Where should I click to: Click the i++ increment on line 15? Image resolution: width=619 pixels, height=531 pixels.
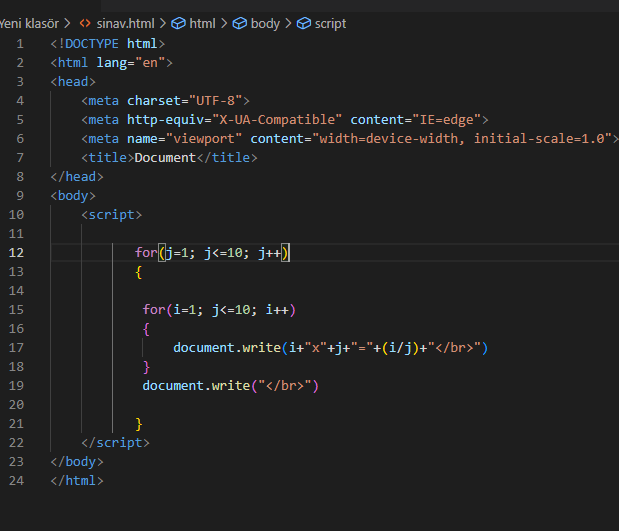pos(277,310)
